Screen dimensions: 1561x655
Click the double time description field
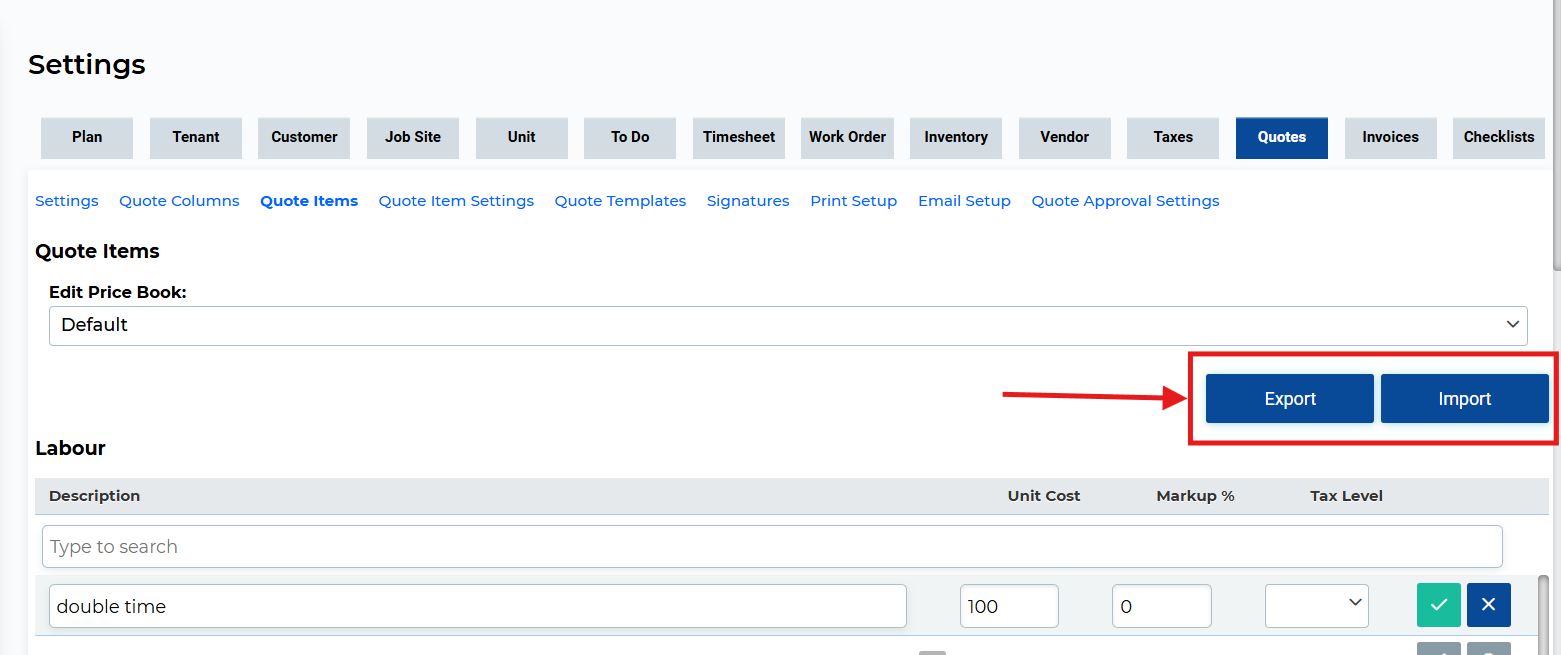coord(477,606)
